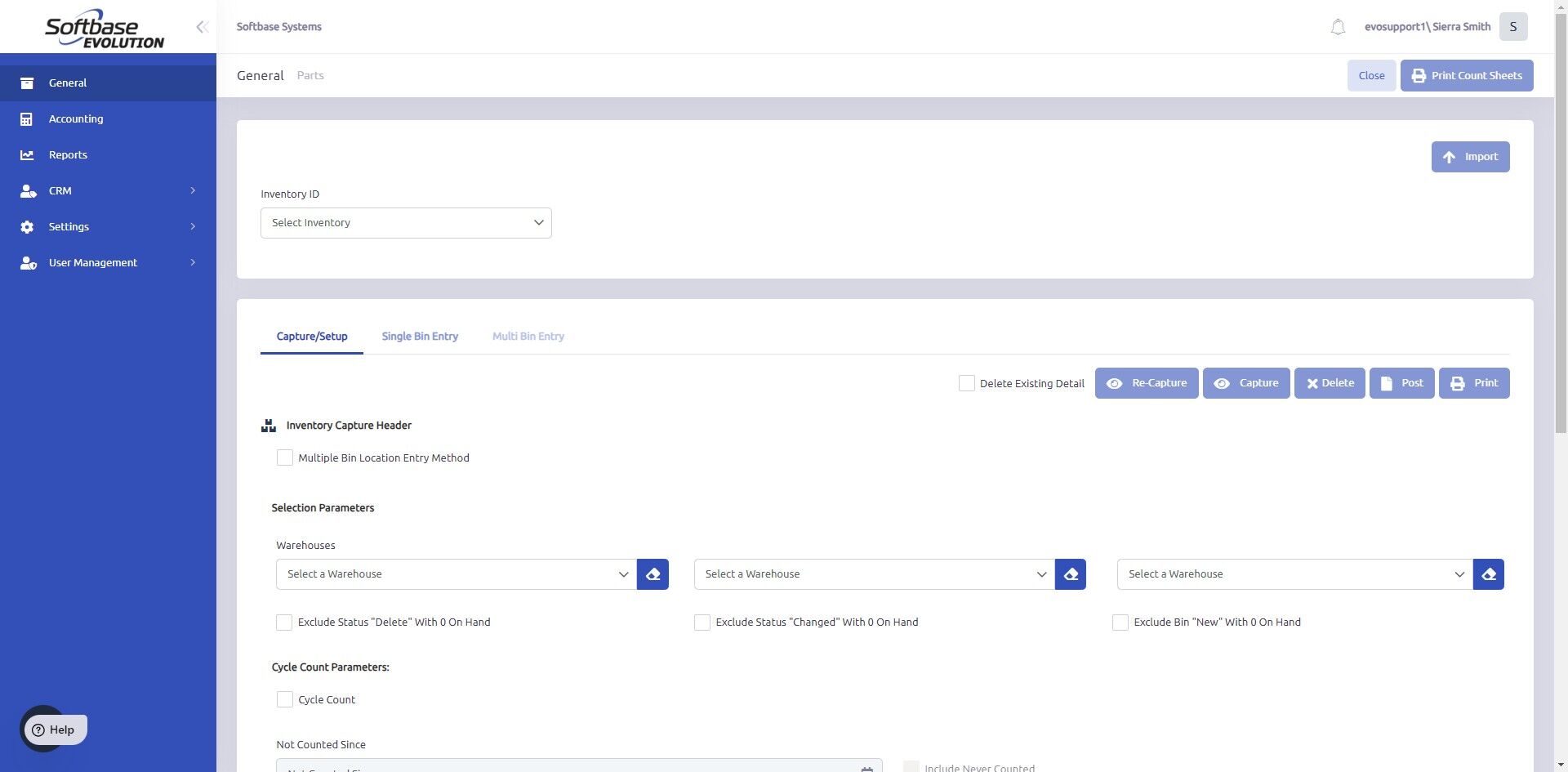The width and height of the screenshot is (1568, 772).
Task: Click the User Management icon
Action: tap(28, 263)
